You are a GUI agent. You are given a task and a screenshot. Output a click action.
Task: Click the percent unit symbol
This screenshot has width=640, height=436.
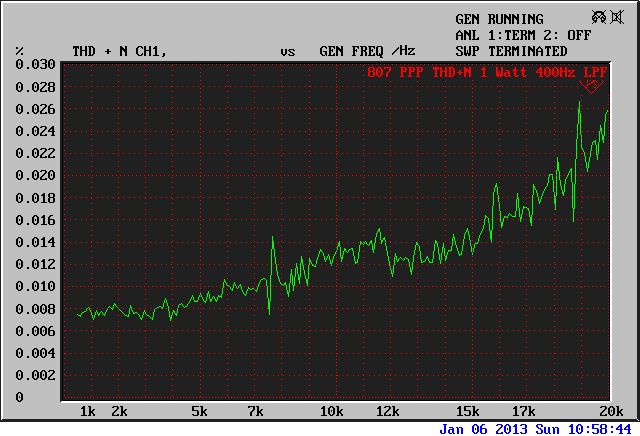click(x=20, y=51)
